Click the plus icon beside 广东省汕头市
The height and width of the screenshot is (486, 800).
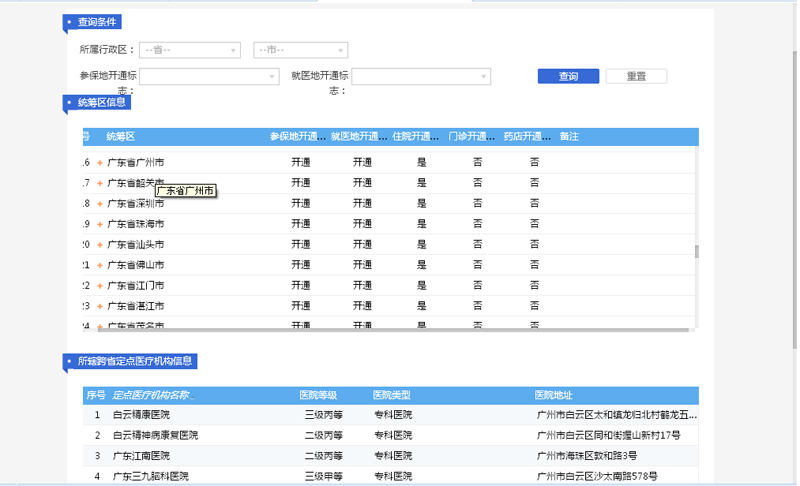100,244
